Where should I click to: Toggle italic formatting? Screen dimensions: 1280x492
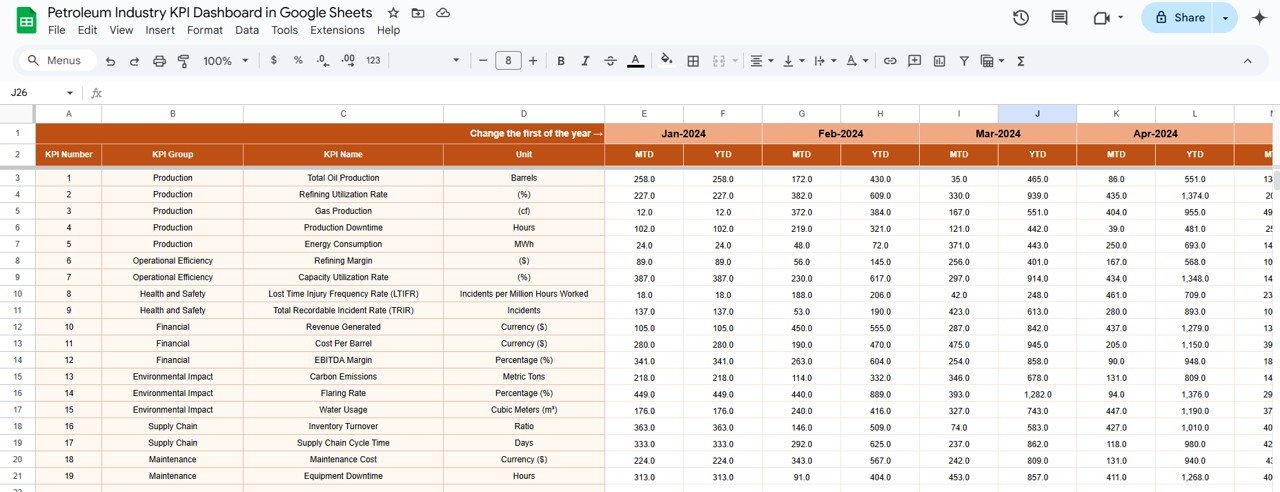click(586, 61)
